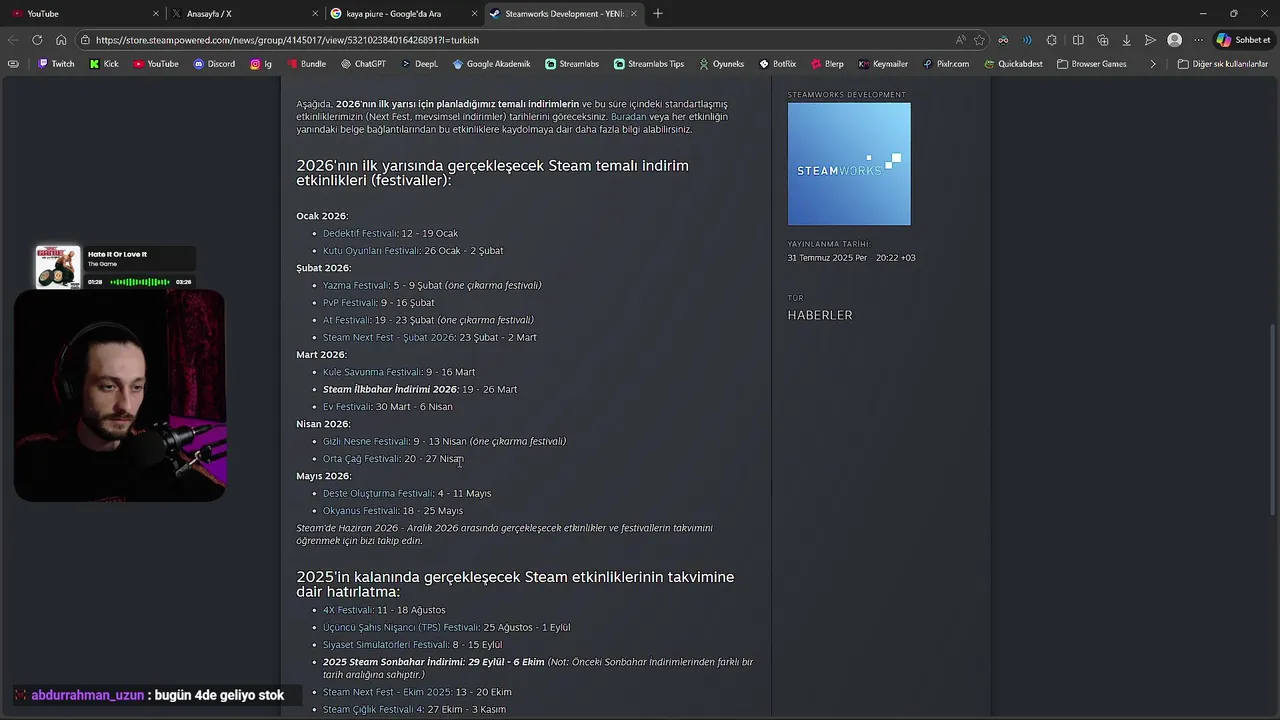Click the first bookmarks bar icon
This screenshot has height=720, width=1280.
pos(13,64)
